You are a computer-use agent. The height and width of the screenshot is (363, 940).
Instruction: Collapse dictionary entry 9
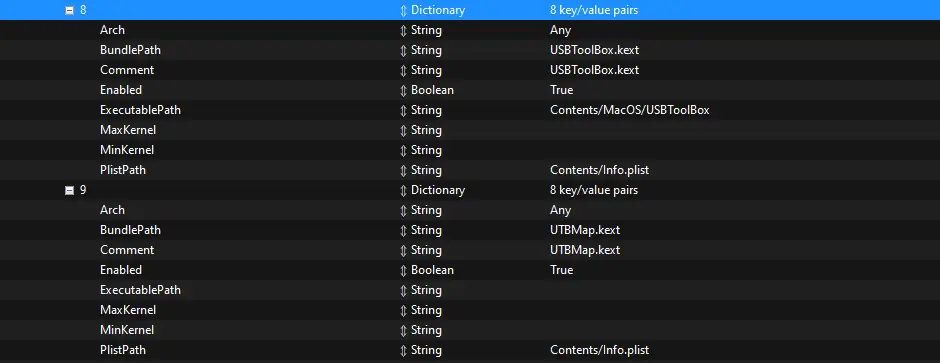coord(70,190)
